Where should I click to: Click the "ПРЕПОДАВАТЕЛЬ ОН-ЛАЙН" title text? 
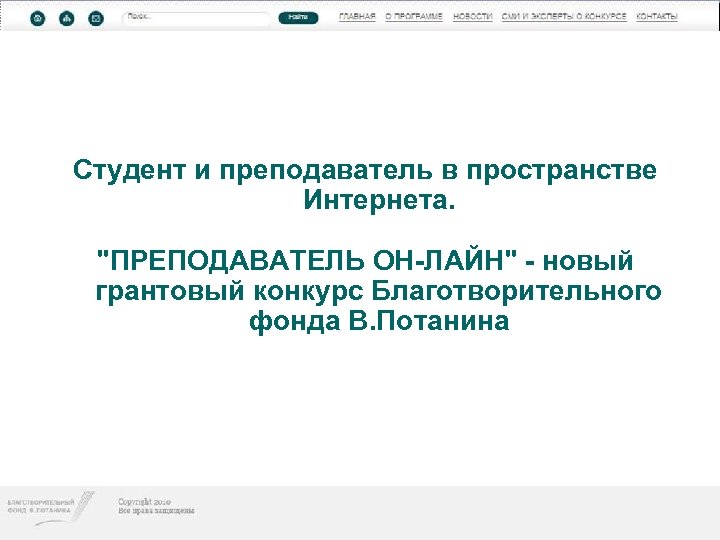tap(307, 260)
